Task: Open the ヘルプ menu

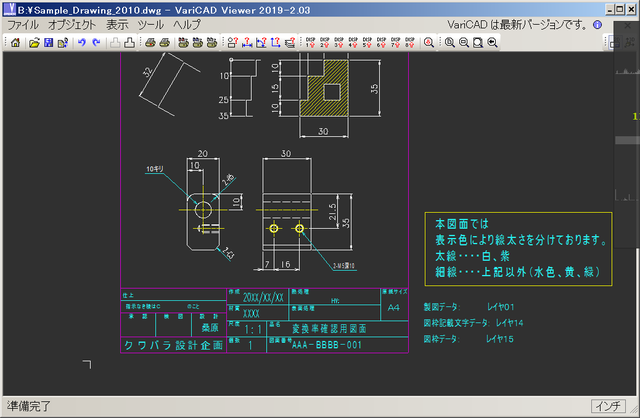Action: [187, 25]
